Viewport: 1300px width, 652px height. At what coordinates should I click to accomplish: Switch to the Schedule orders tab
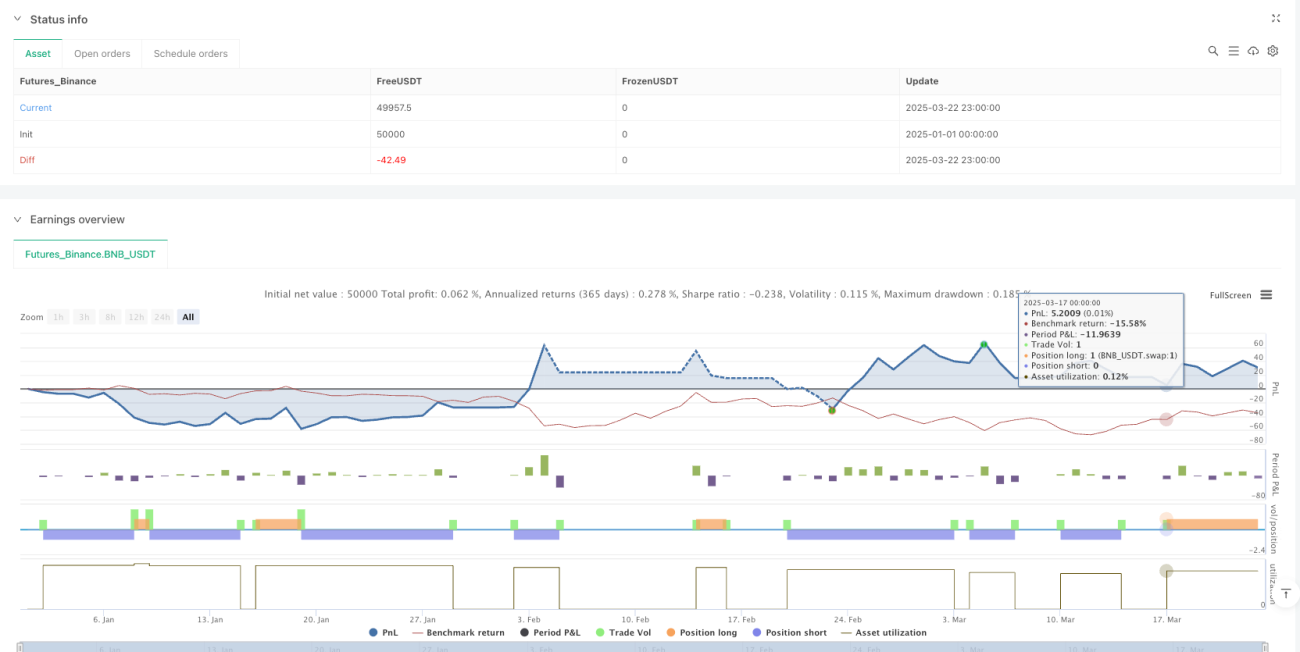click(191, 53)
